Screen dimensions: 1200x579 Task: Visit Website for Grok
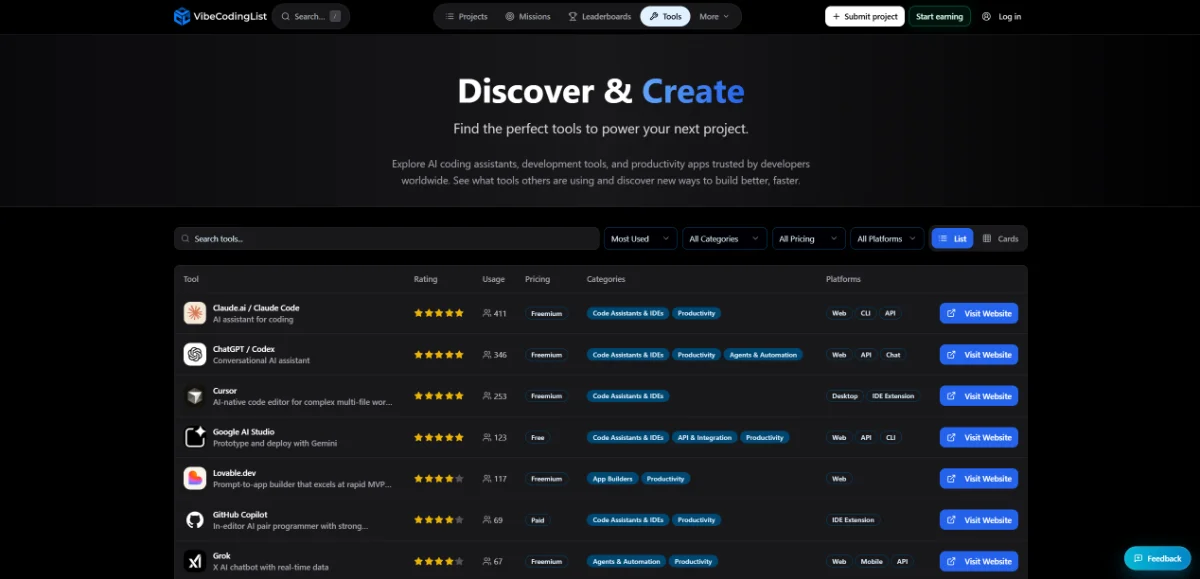[x=979, y=561]
